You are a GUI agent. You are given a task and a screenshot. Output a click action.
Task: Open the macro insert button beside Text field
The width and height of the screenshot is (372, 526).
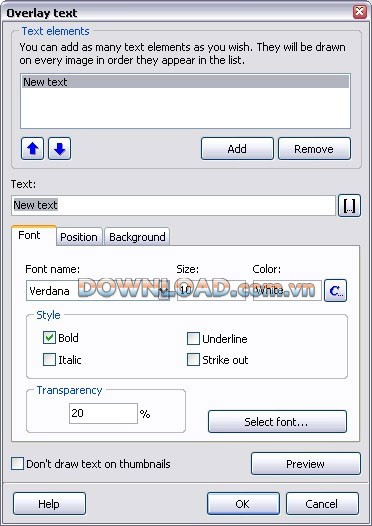coord(349,205)
